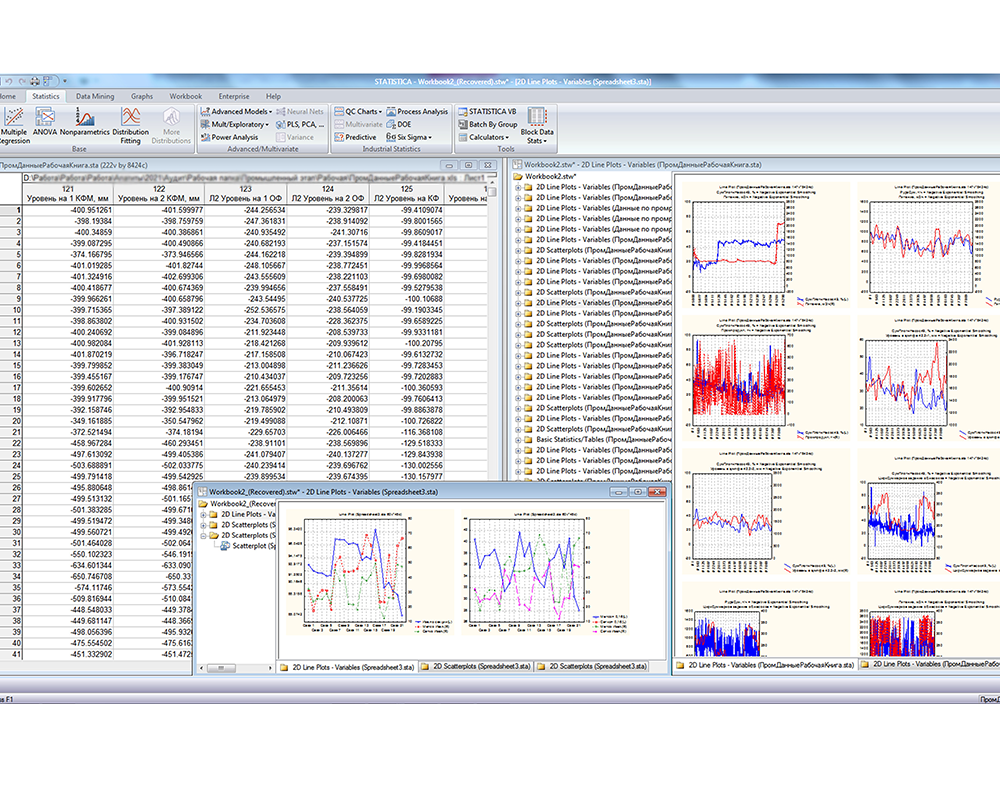Select Basic Statistics/Tables folder in Workbook2 tree
Screen dimensions: 1000x800
(598, 440)
